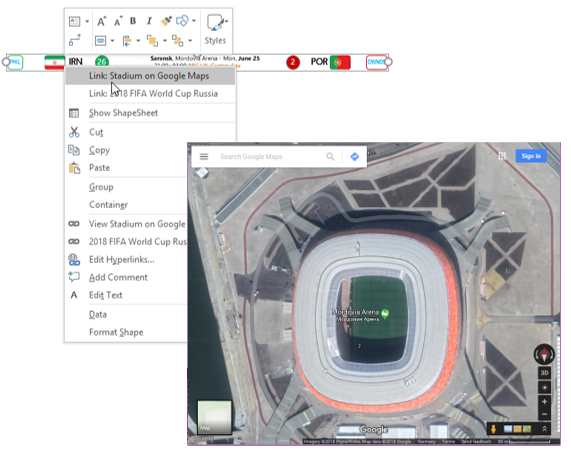Click the first photo thumbnail beside pegman
The width and height of the screenshot is (571, 461).
click(508, 429)
